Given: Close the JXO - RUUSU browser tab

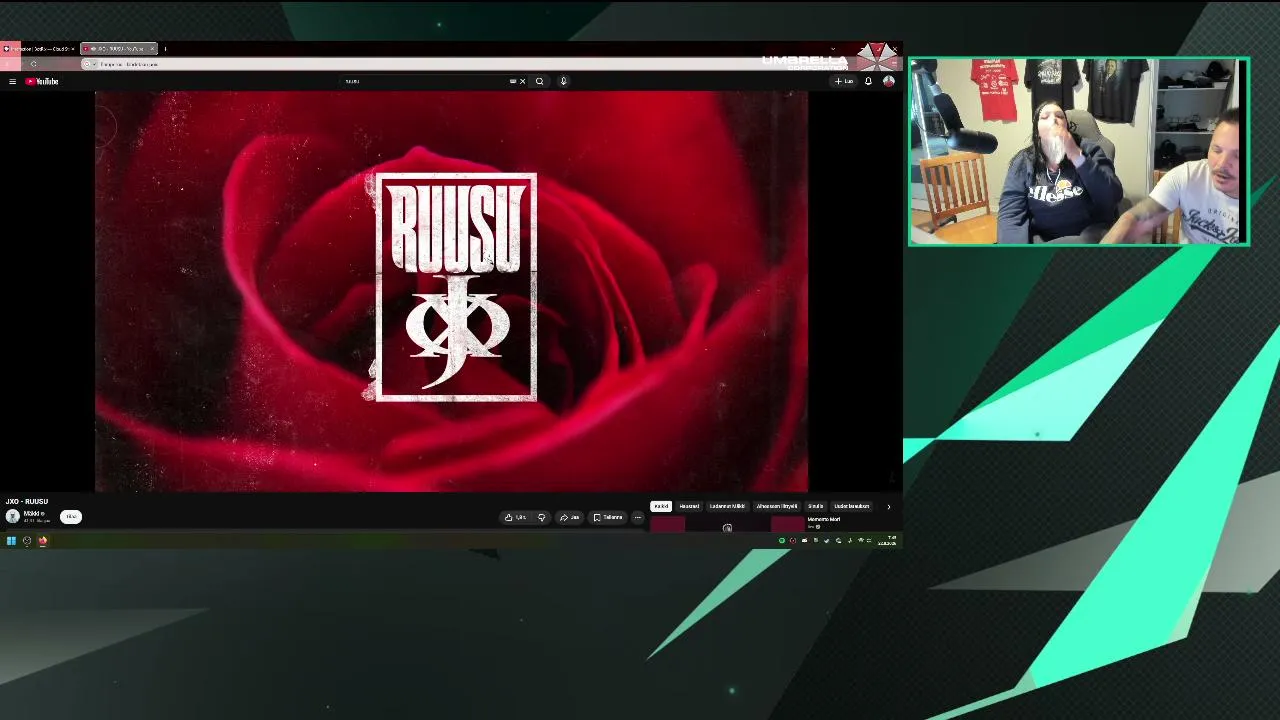Looking at the screenshot, I should pos(152,48).
